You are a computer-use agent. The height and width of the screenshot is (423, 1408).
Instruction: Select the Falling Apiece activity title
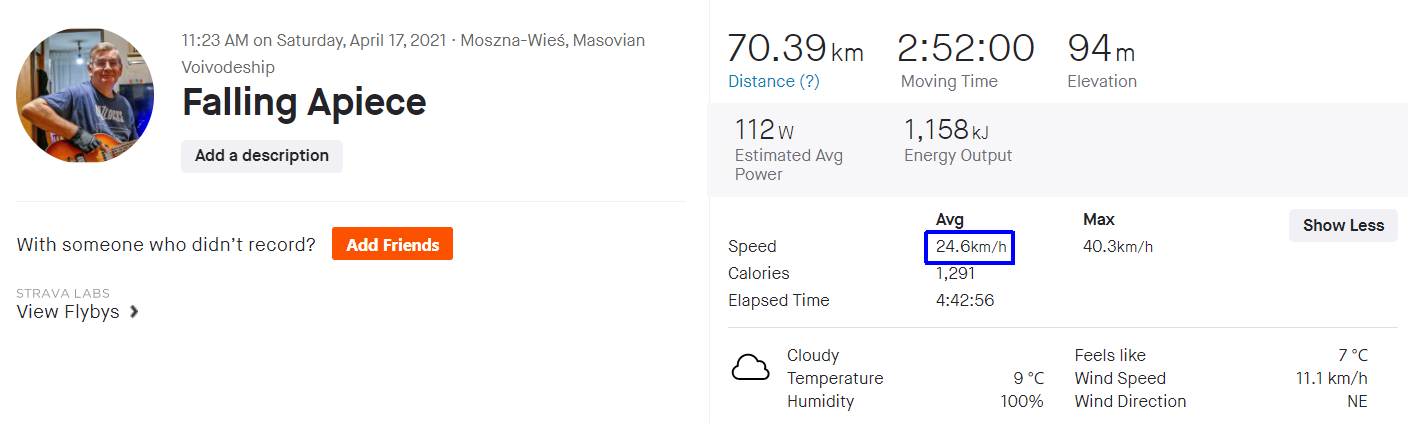304,102
